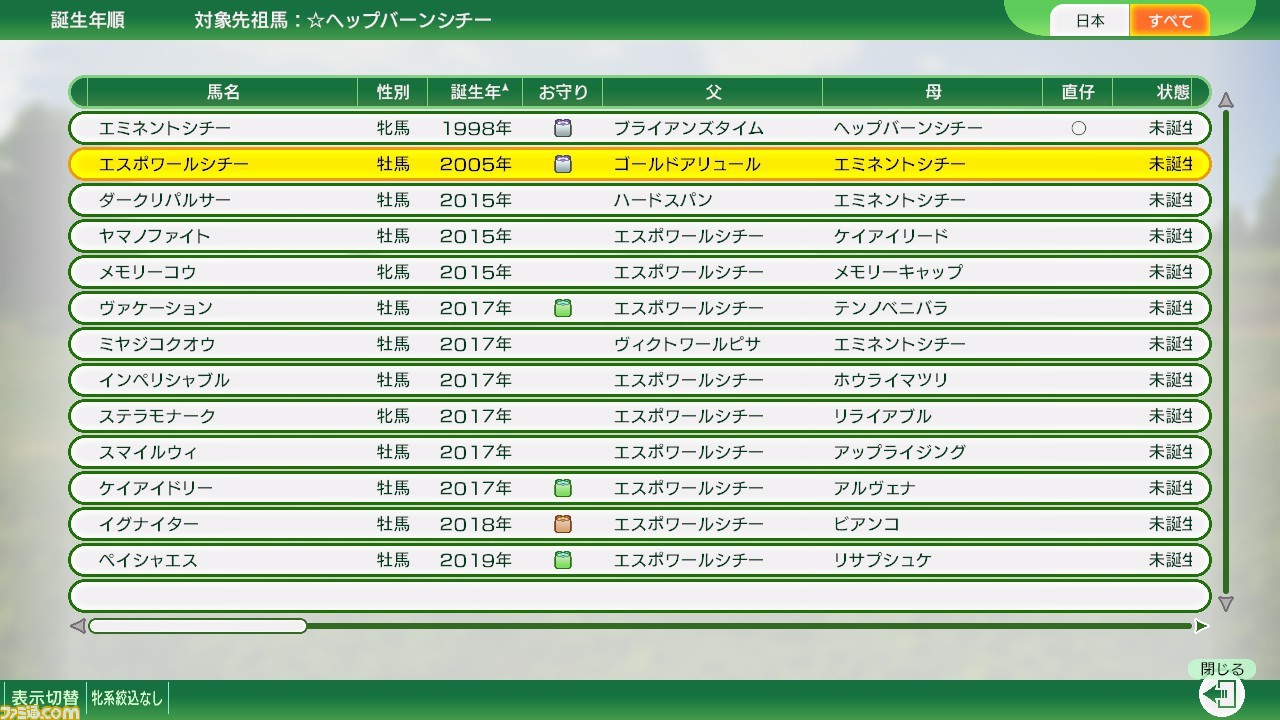Viewport: 1280px width, 720px height.
Task: Click sire ハードスパン
Action: click(663, 200)
